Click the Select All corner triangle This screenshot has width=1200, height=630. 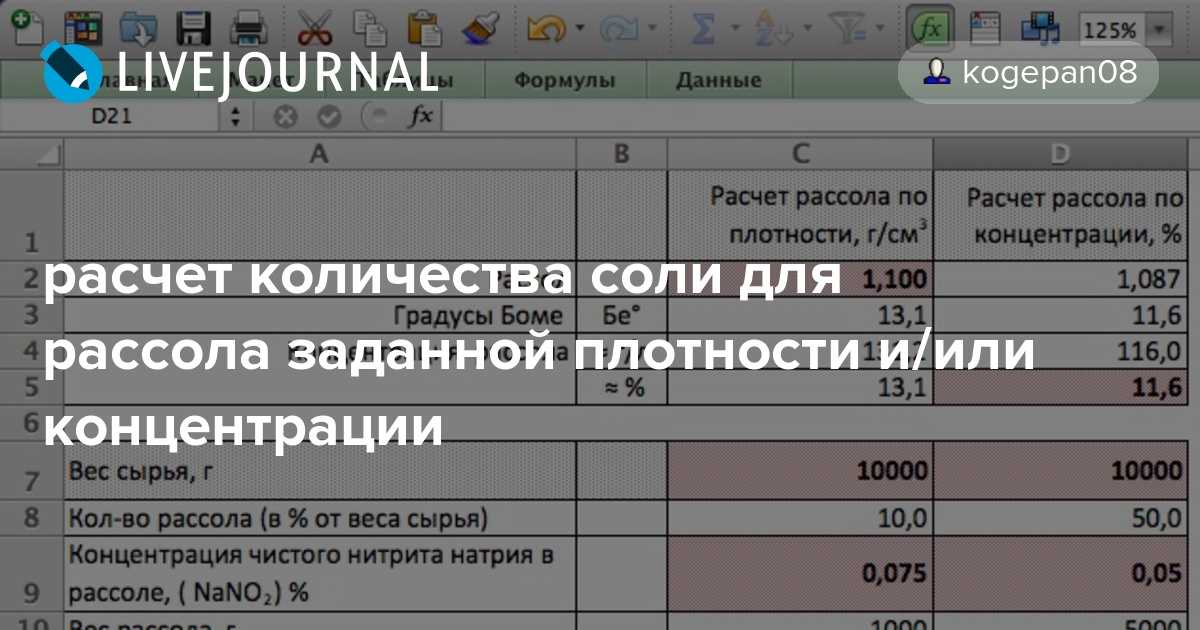[x=32, y=153]
